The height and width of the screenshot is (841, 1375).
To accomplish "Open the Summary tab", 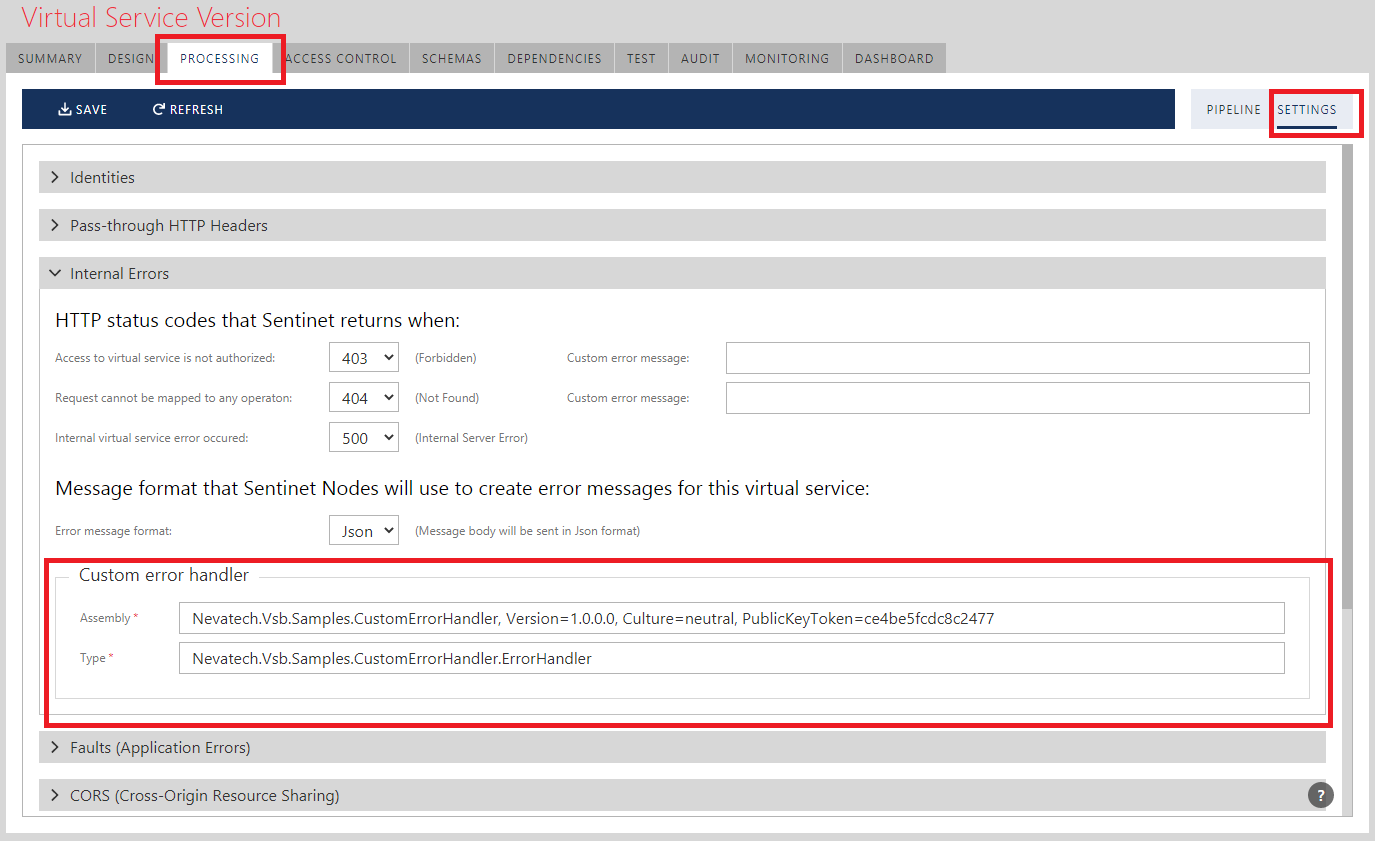I will [x=50, y=58].
